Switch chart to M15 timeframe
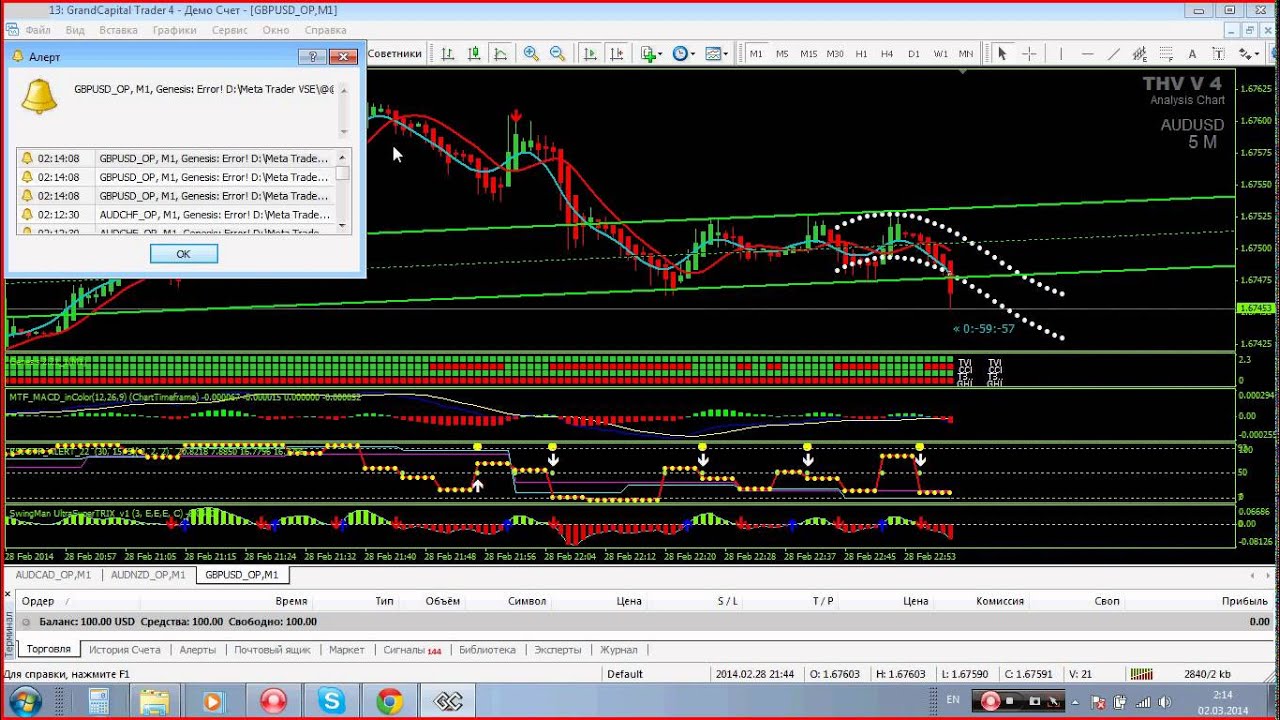 click(808, 54)
